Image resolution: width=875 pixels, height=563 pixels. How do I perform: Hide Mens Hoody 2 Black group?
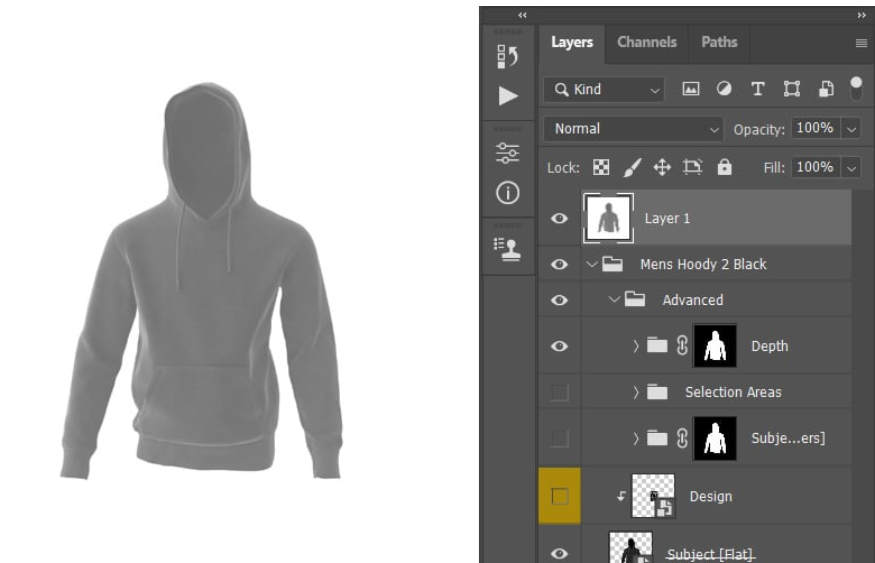pos(559,264)
